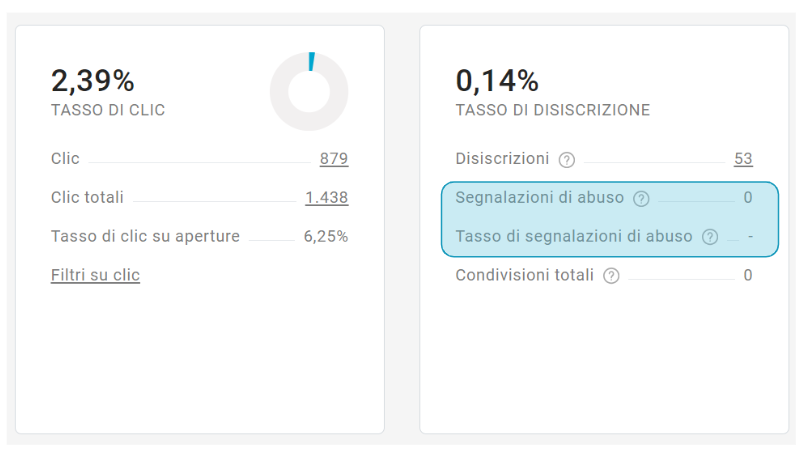Screen dimensions: 802x454
Task: Click the Disiscrizioni label text
Action: pyautogui.click(x=502, y=159)
